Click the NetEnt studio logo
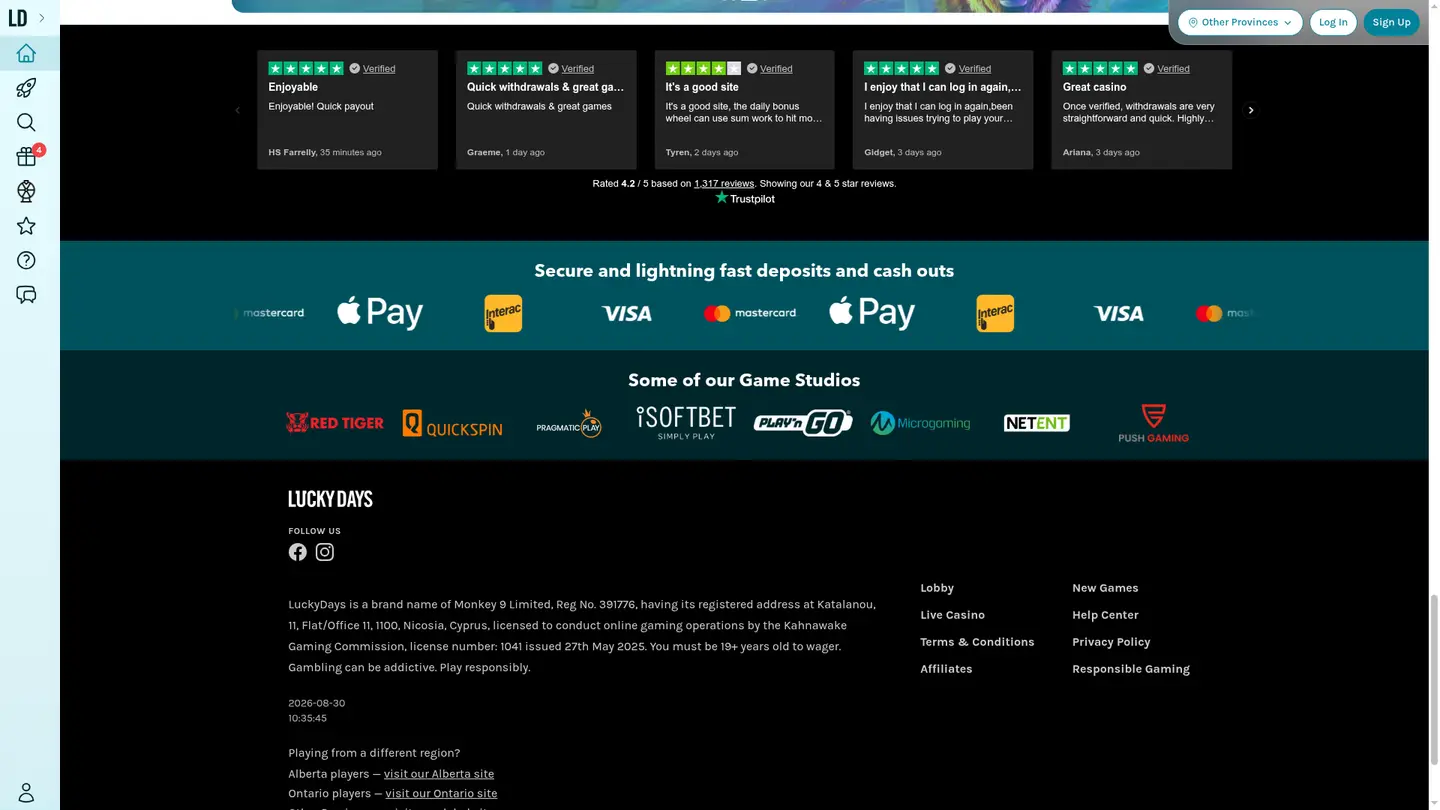Screen dimensions: 1440x810 click(1037, 423)
